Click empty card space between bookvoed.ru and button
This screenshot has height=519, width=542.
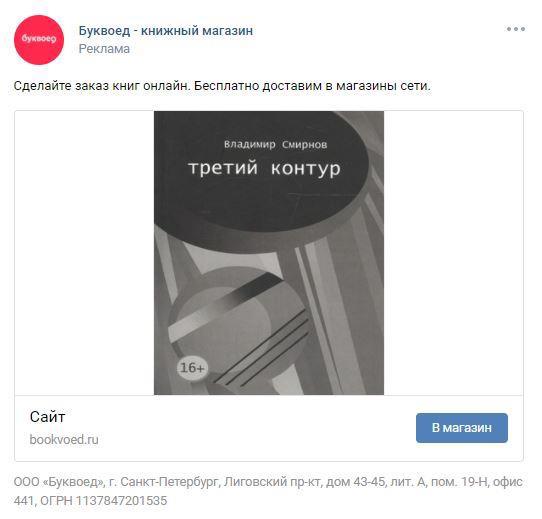point(256,429)
